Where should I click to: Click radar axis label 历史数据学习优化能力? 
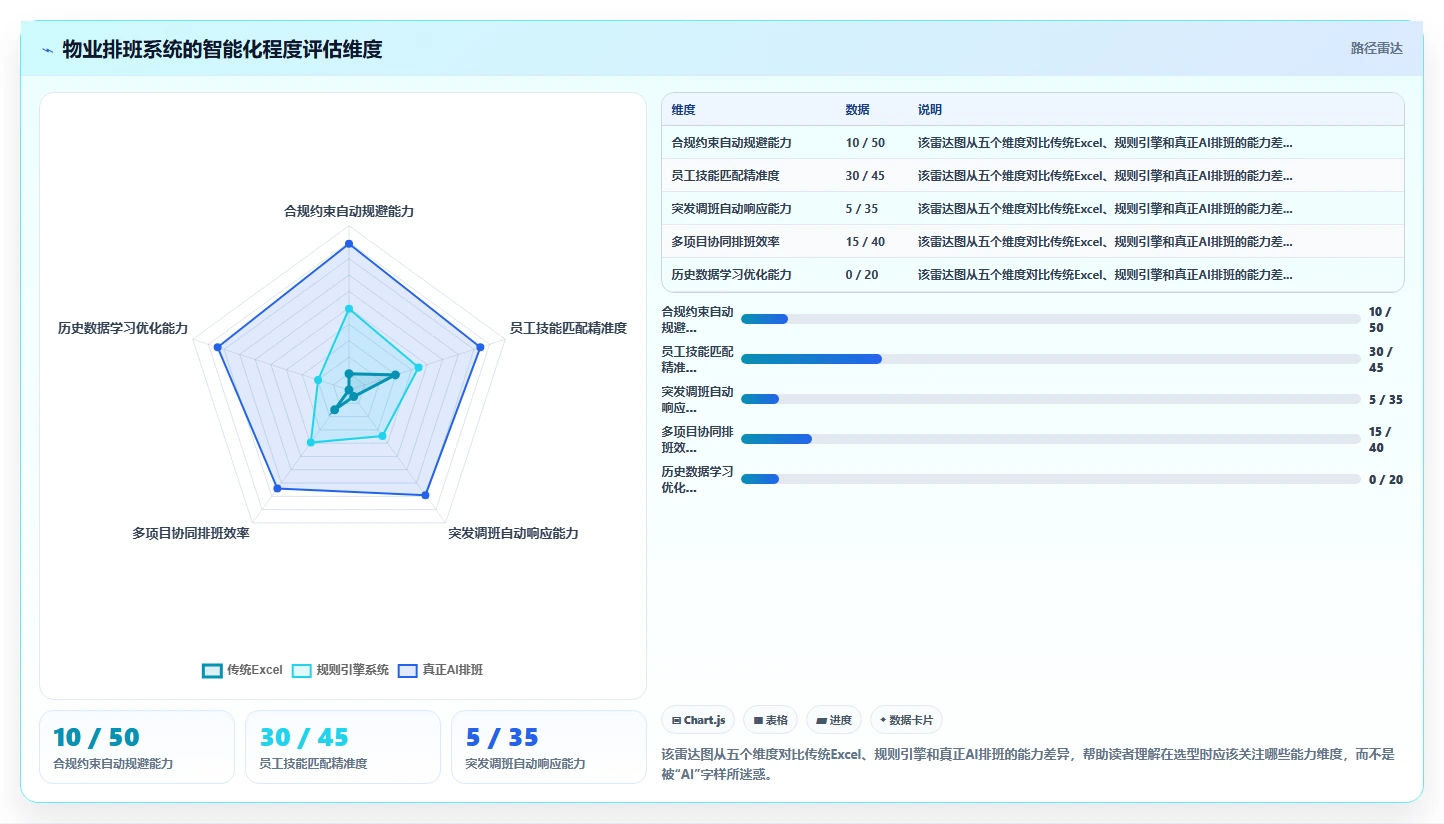tap(123, 328)
